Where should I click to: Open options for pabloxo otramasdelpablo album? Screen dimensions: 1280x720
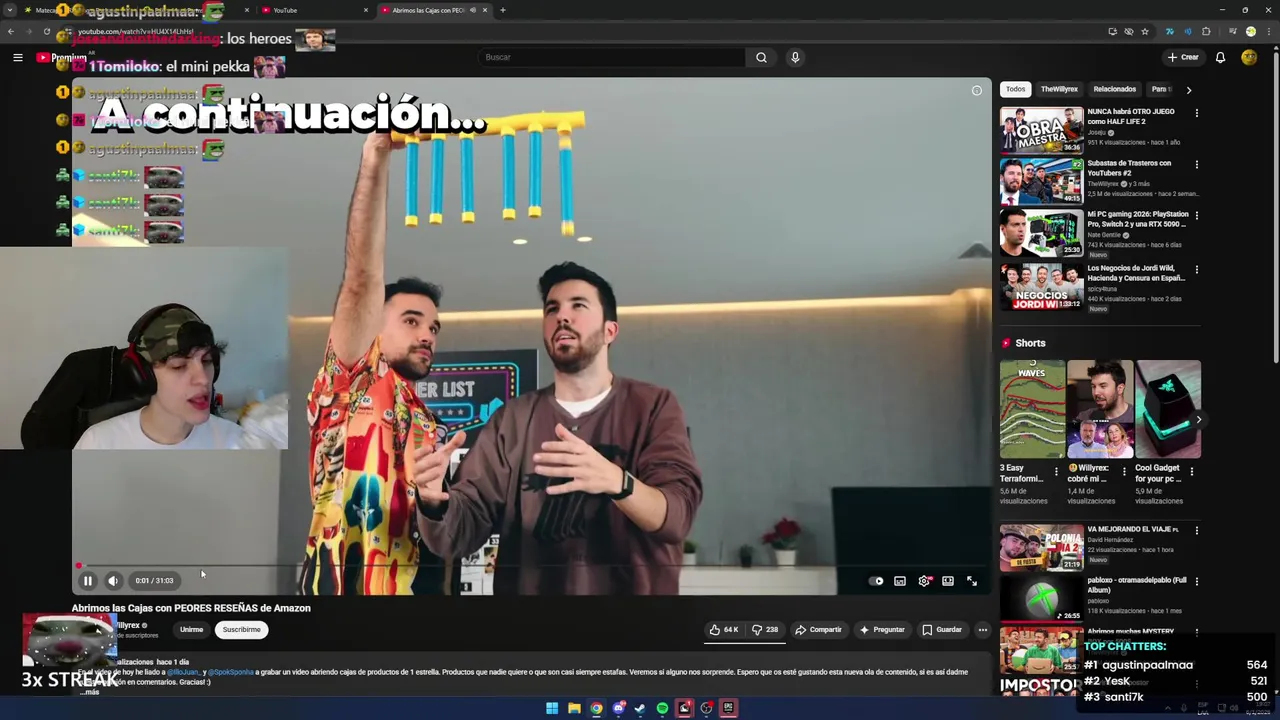click(1196, 581)
